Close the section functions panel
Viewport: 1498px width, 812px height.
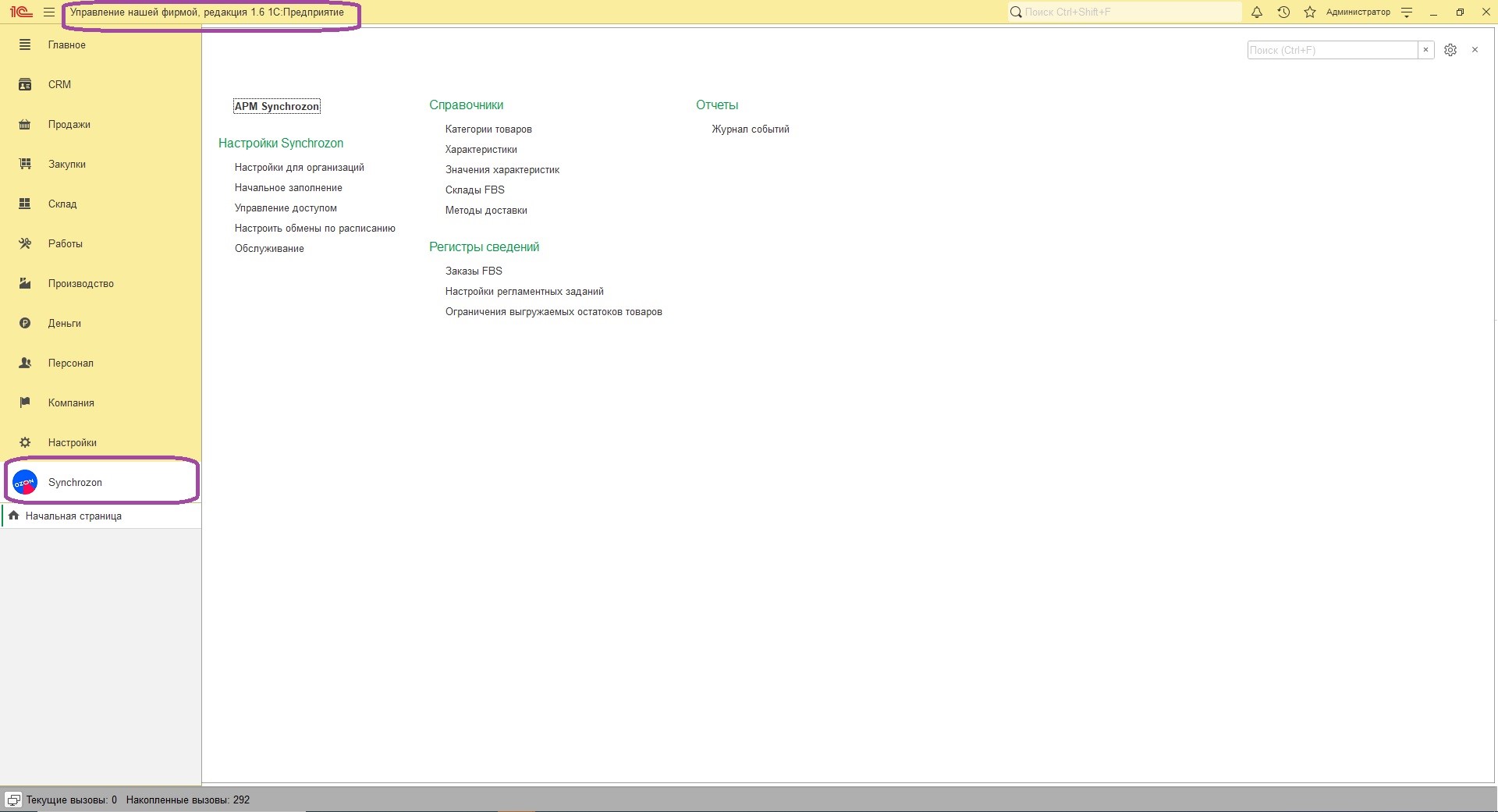point(1475,50)
